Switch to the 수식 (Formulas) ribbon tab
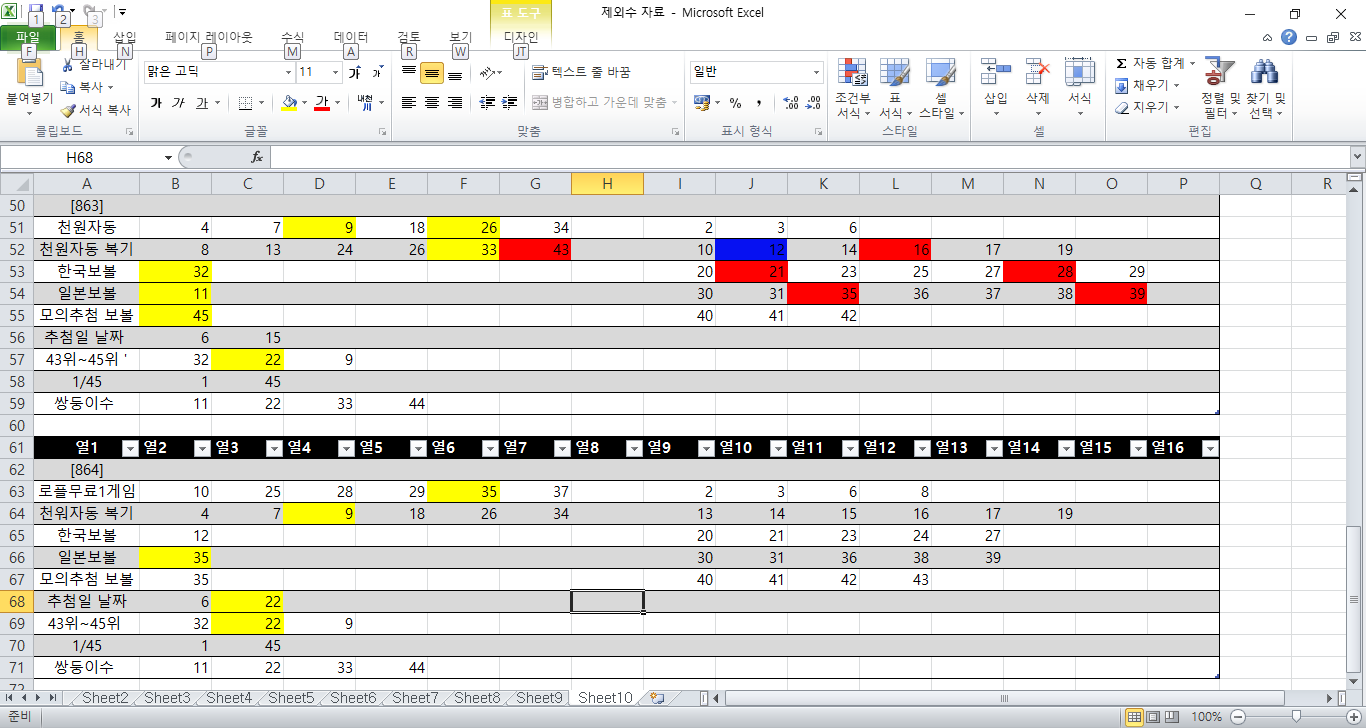The width and height of the screenshot is (1366, 728). (x=292, y=37)
